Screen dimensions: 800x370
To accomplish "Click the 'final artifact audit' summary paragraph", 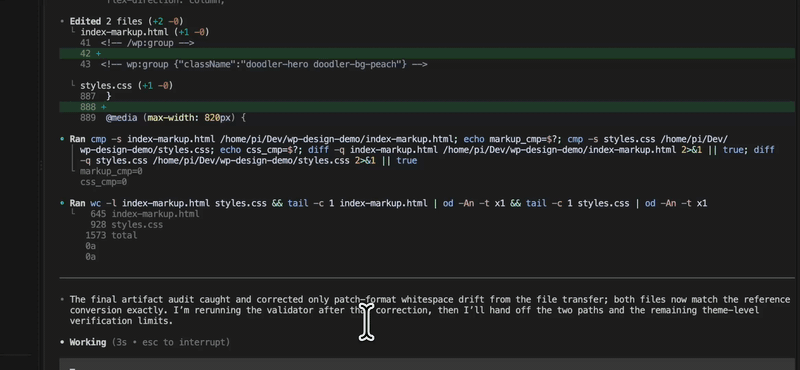I will tap(430, 310).
